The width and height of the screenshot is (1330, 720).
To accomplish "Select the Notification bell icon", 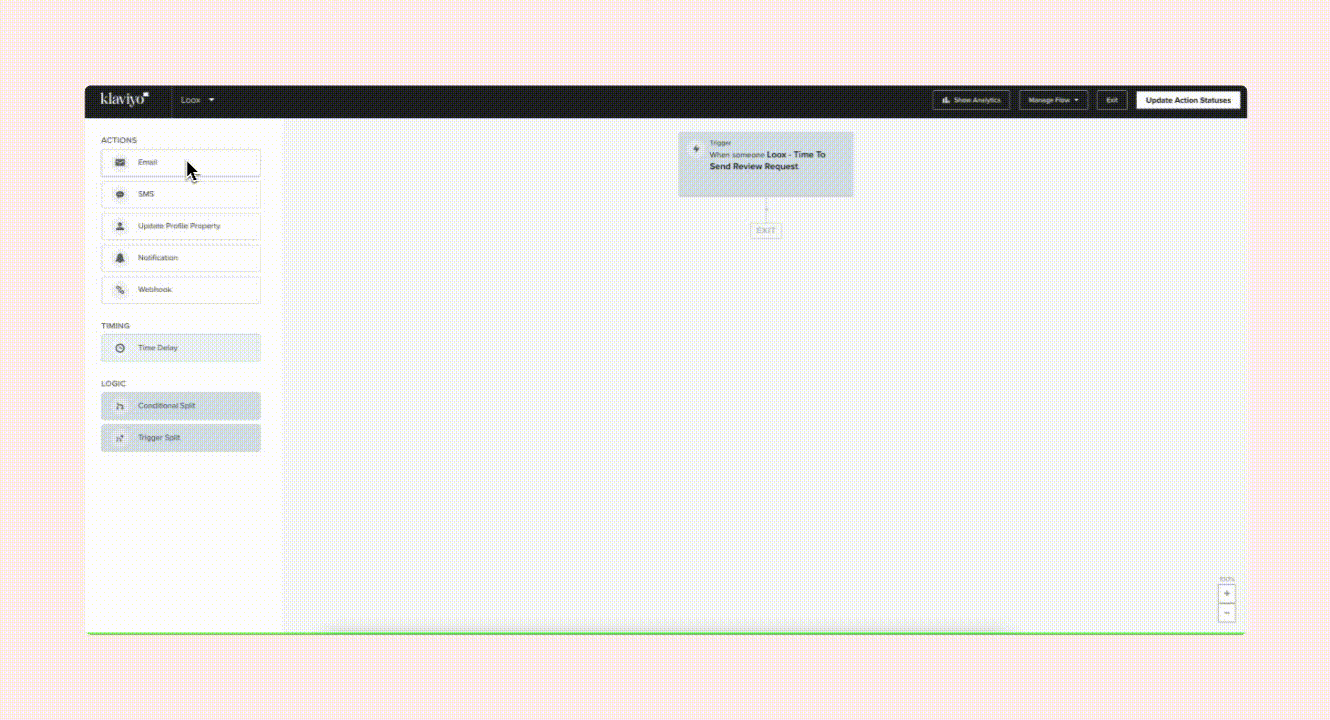I will pyautogui.click(x=120, y=258).
